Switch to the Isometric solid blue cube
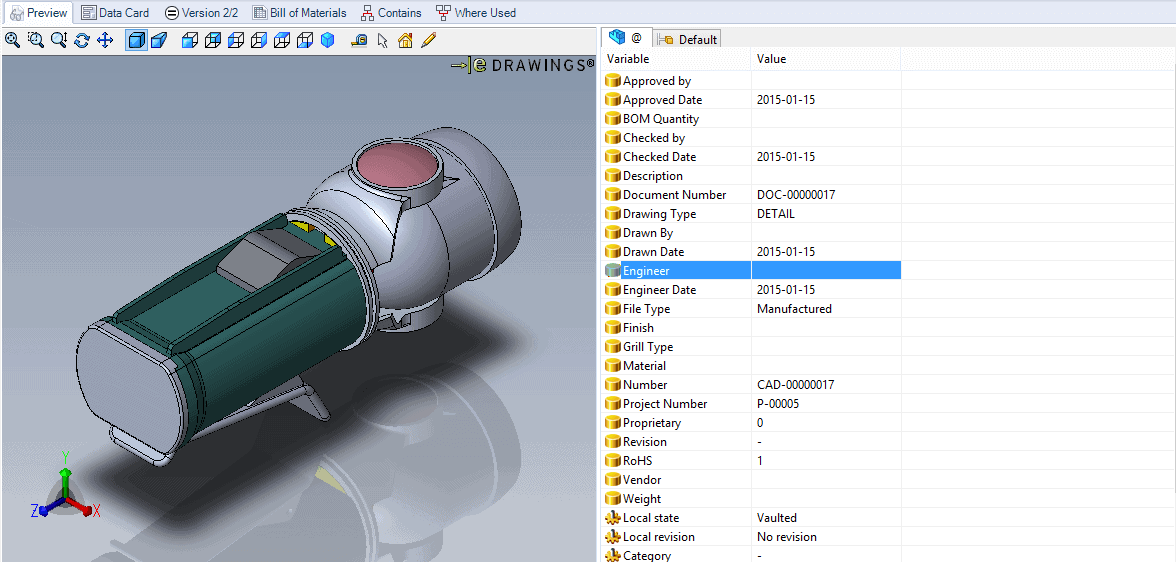 tap(327, 40)
